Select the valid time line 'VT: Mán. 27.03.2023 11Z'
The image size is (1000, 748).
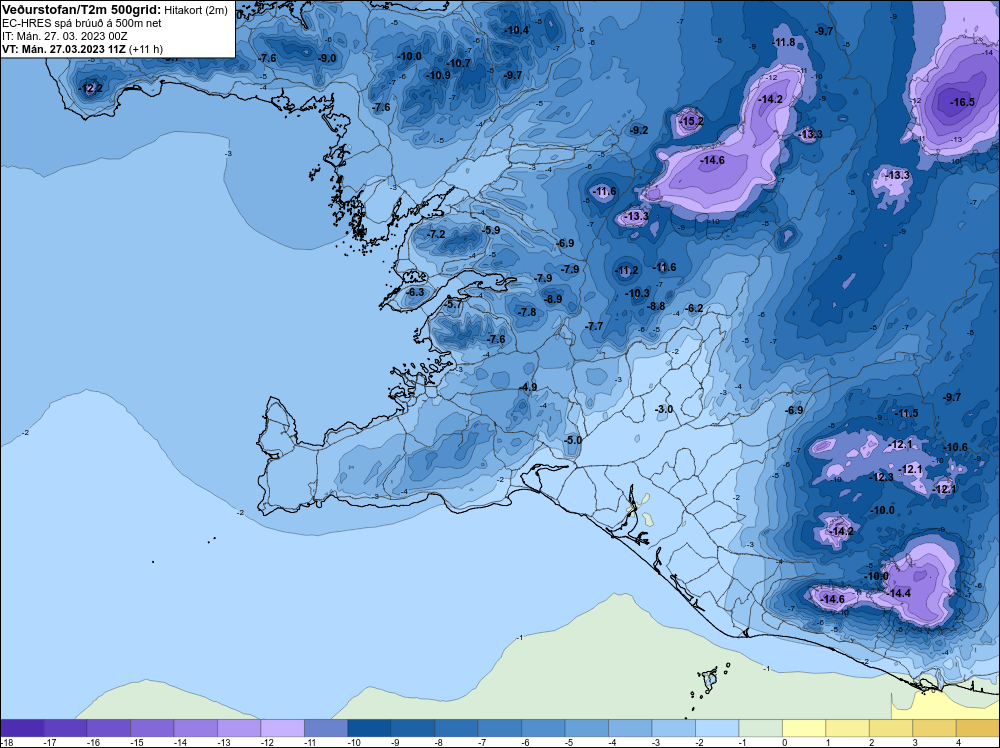(x=64, y=49)
